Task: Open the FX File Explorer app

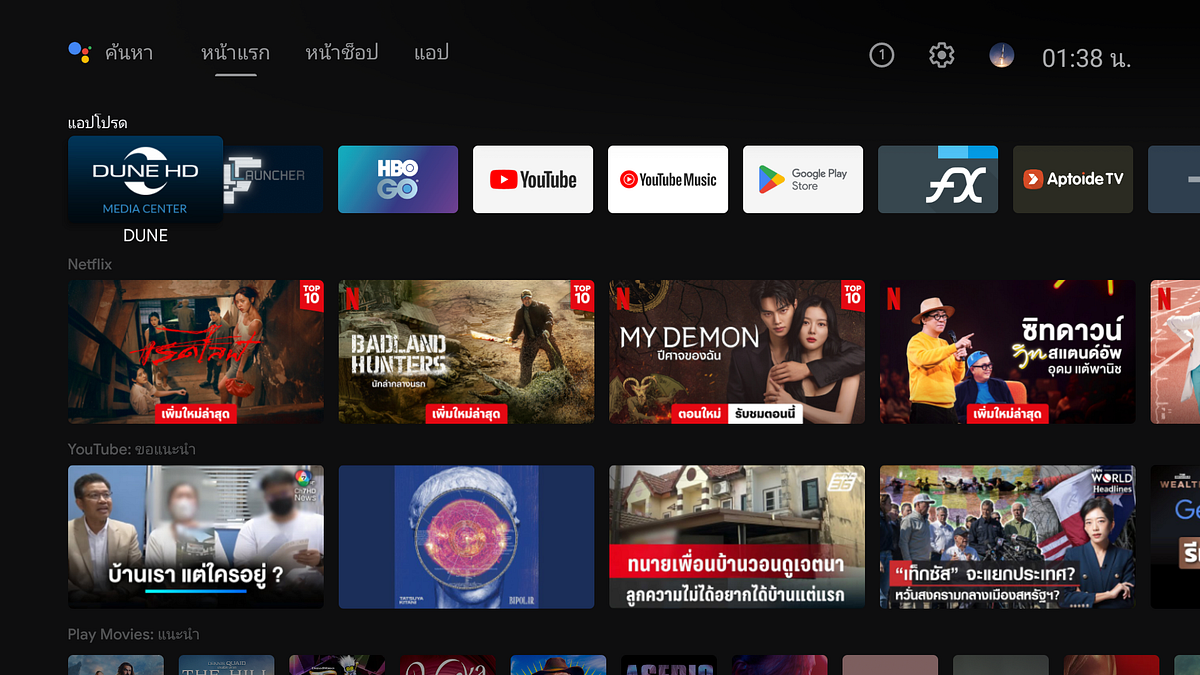Action: (937, 179)
